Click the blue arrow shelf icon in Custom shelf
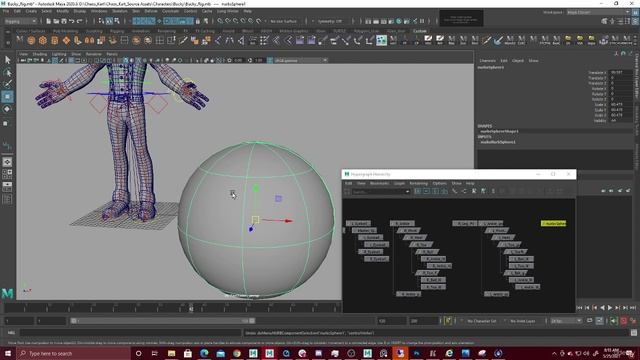This screenshot has width=640, height=360. (x=498, y=40)
